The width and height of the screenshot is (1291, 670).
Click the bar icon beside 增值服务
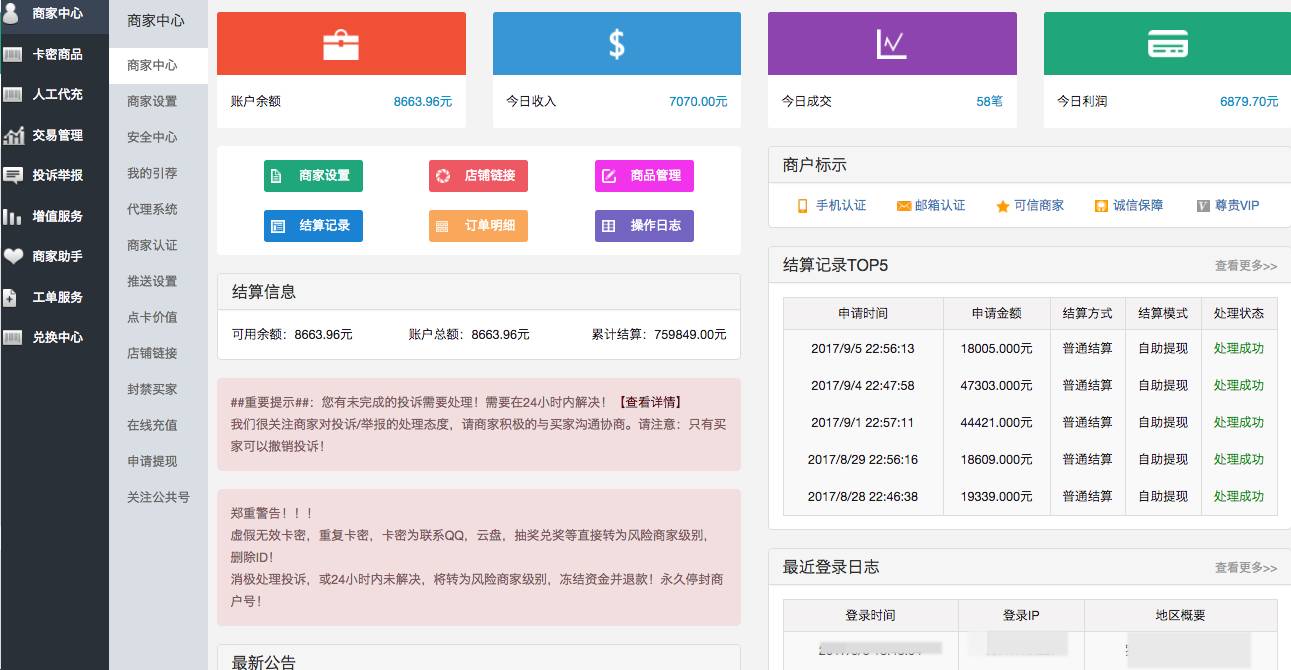[x=12, y=216]
